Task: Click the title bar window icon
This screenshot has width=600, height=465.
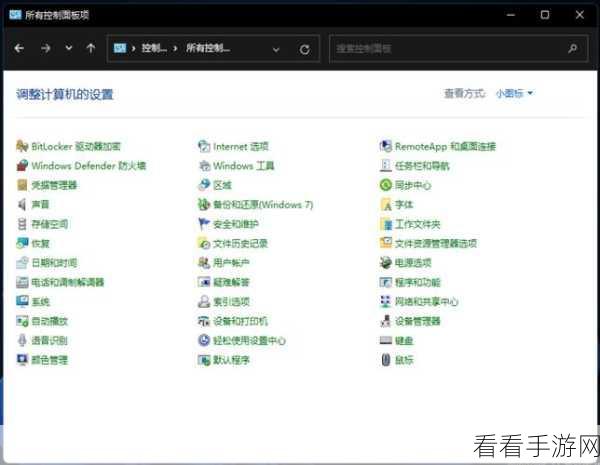Action: [15, 15]
